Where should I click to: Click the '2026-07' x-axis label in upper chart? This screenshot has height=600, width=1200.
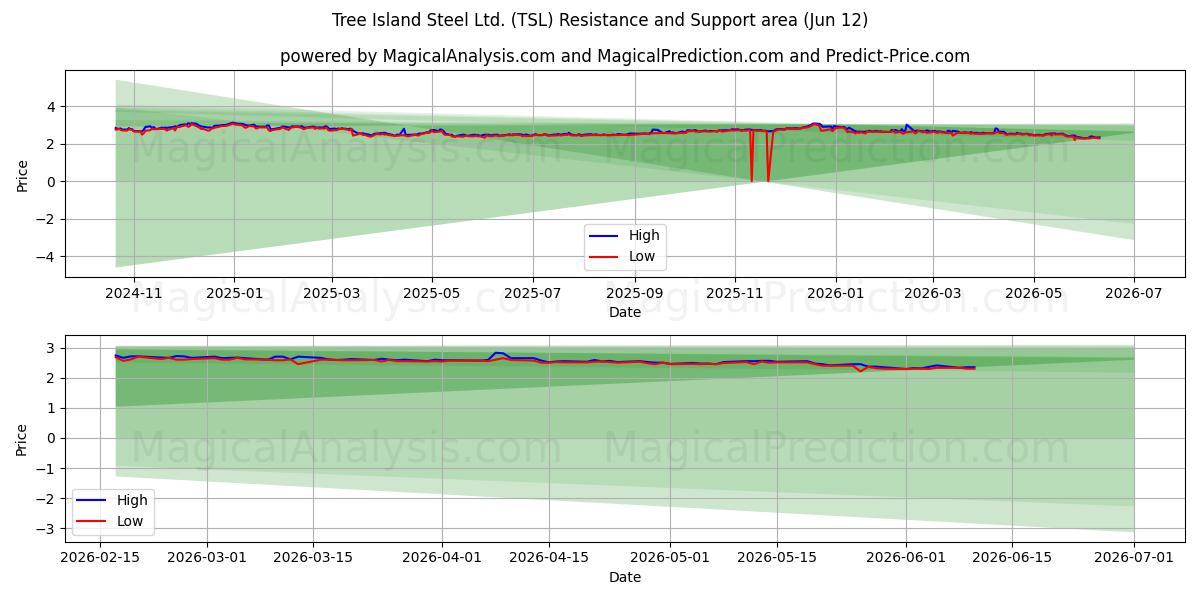coord(1133,294)
